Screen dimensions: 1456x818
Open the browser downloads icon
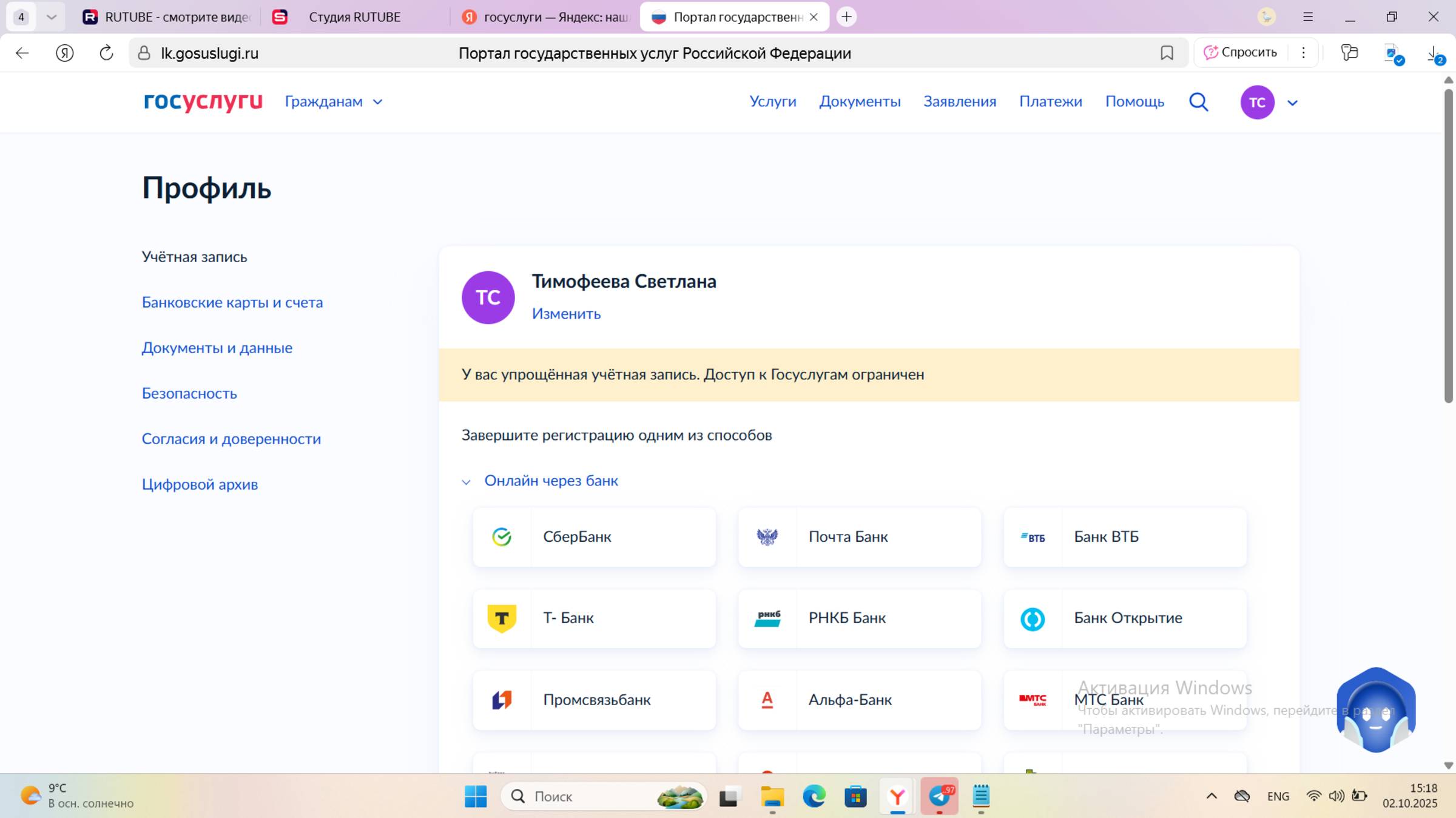pos(1434,53)
